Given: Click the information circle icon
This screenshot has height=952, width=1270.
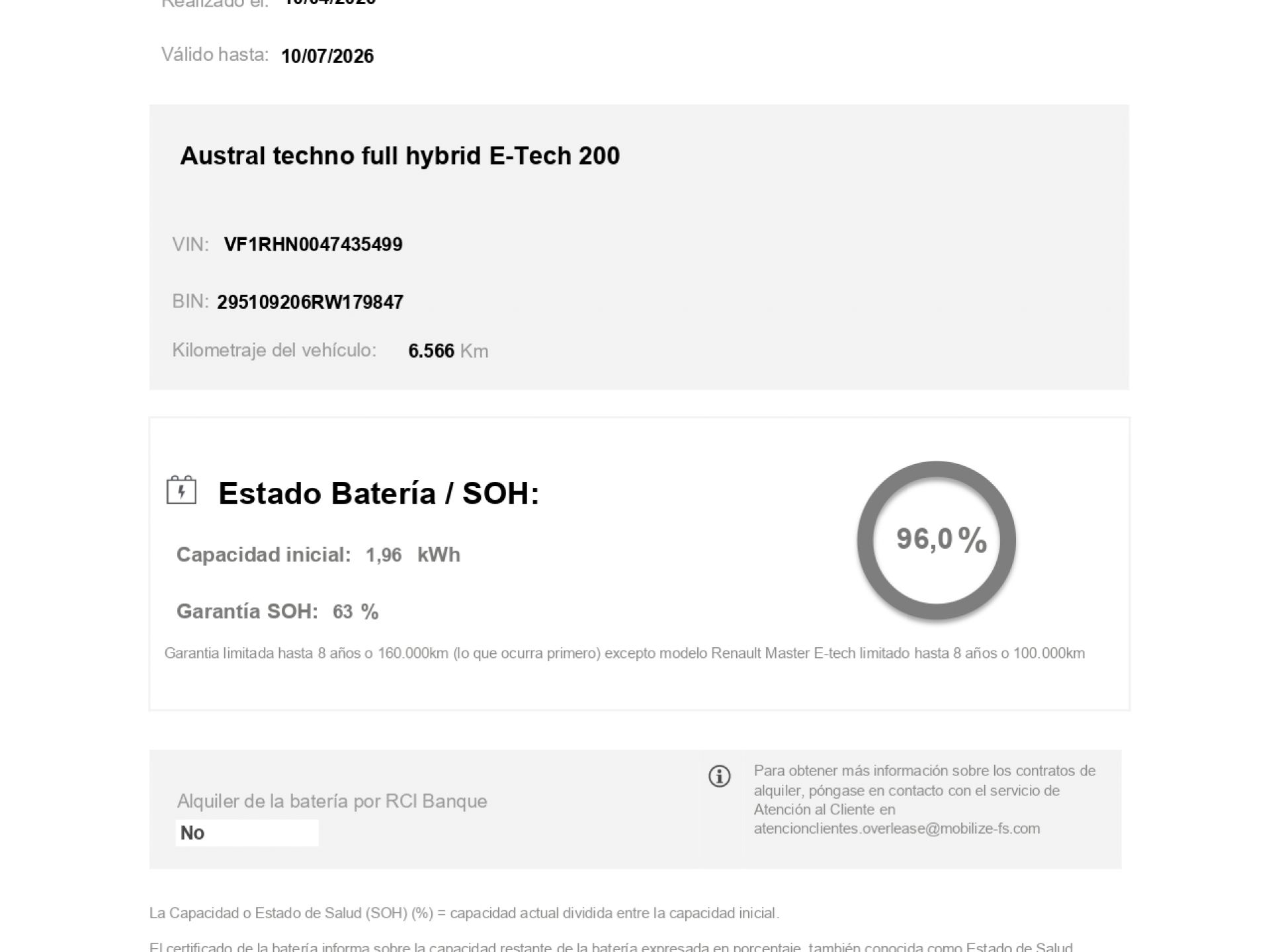Looking at the screenshot, I should tap(719, 776).
